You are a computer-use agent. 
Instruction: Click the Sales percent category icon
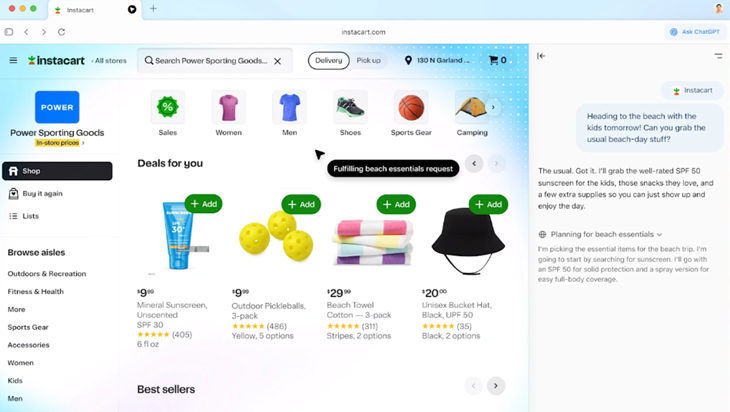coord(168,107)
